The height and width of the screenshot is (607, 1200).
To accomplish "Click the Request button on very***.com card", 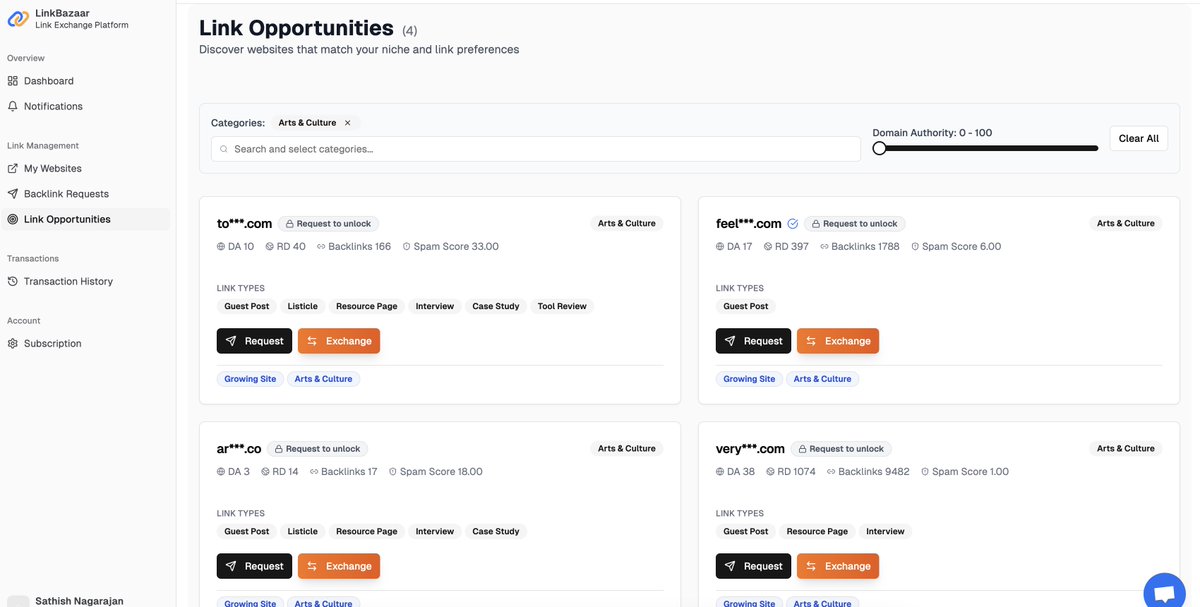I will [x=753, y=566].
